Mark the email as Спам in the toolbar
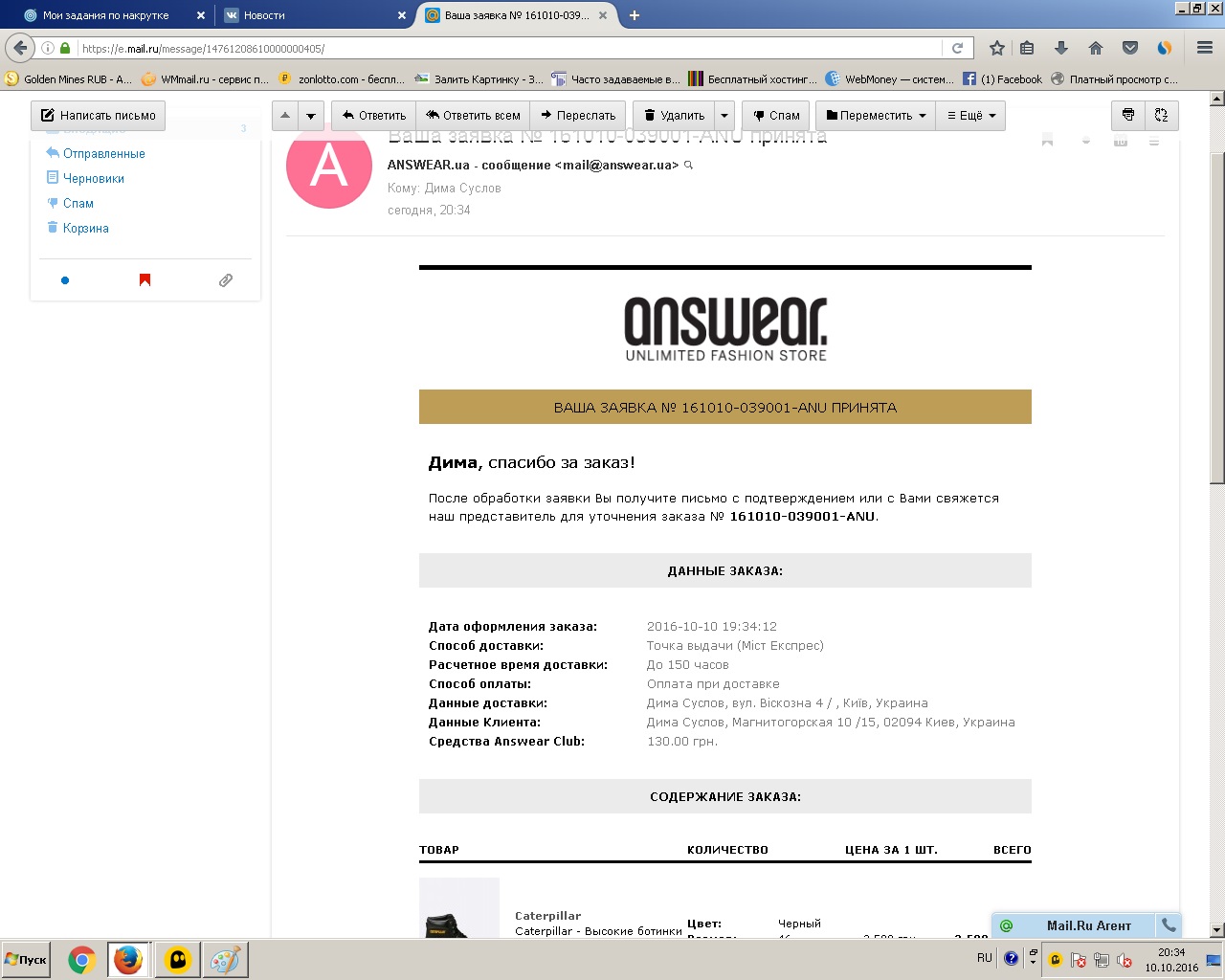 click(x=776, y=115)
